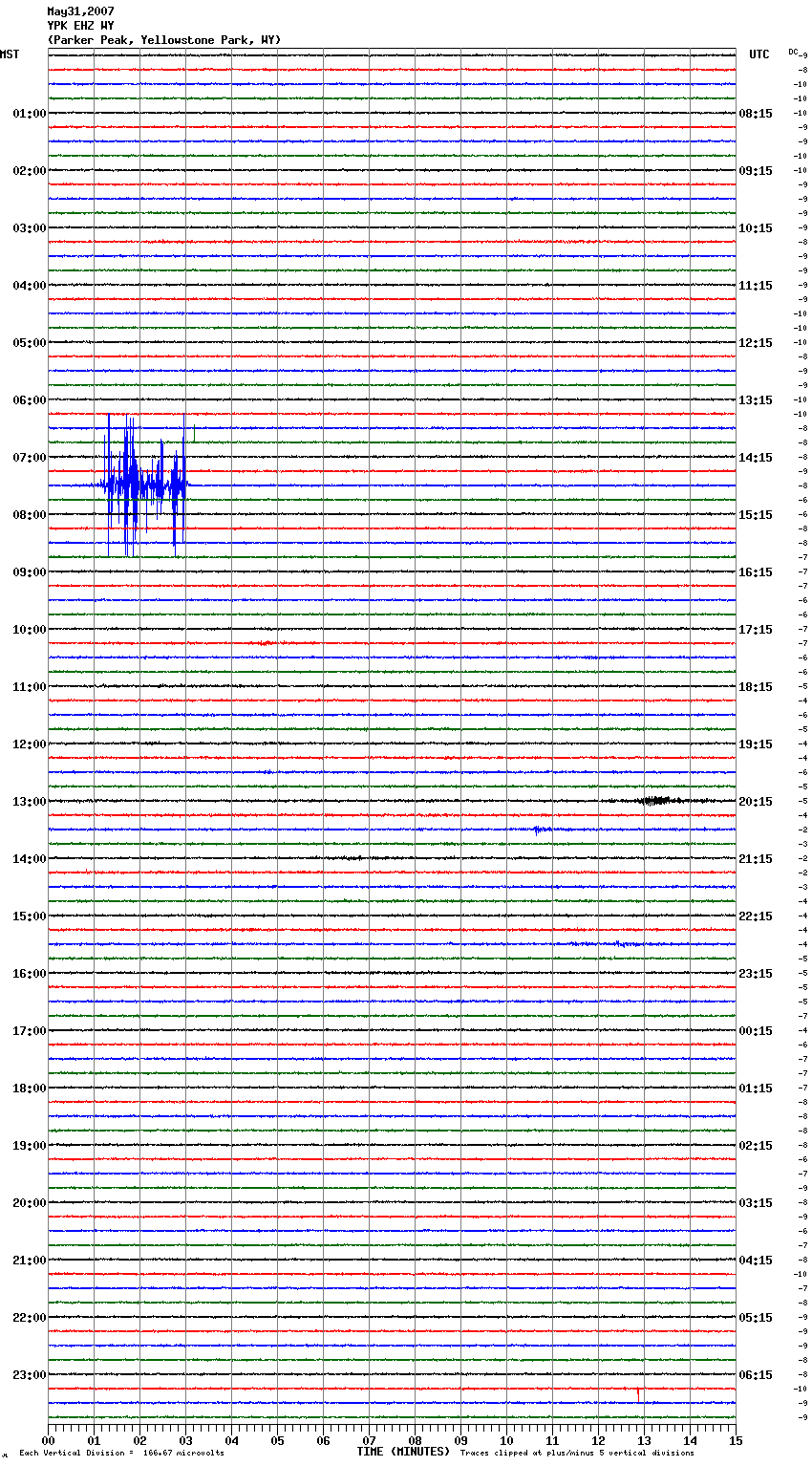
Task: Select the 19:00 MST time label
Action: pyautogui.click(x=30, y=1146)
